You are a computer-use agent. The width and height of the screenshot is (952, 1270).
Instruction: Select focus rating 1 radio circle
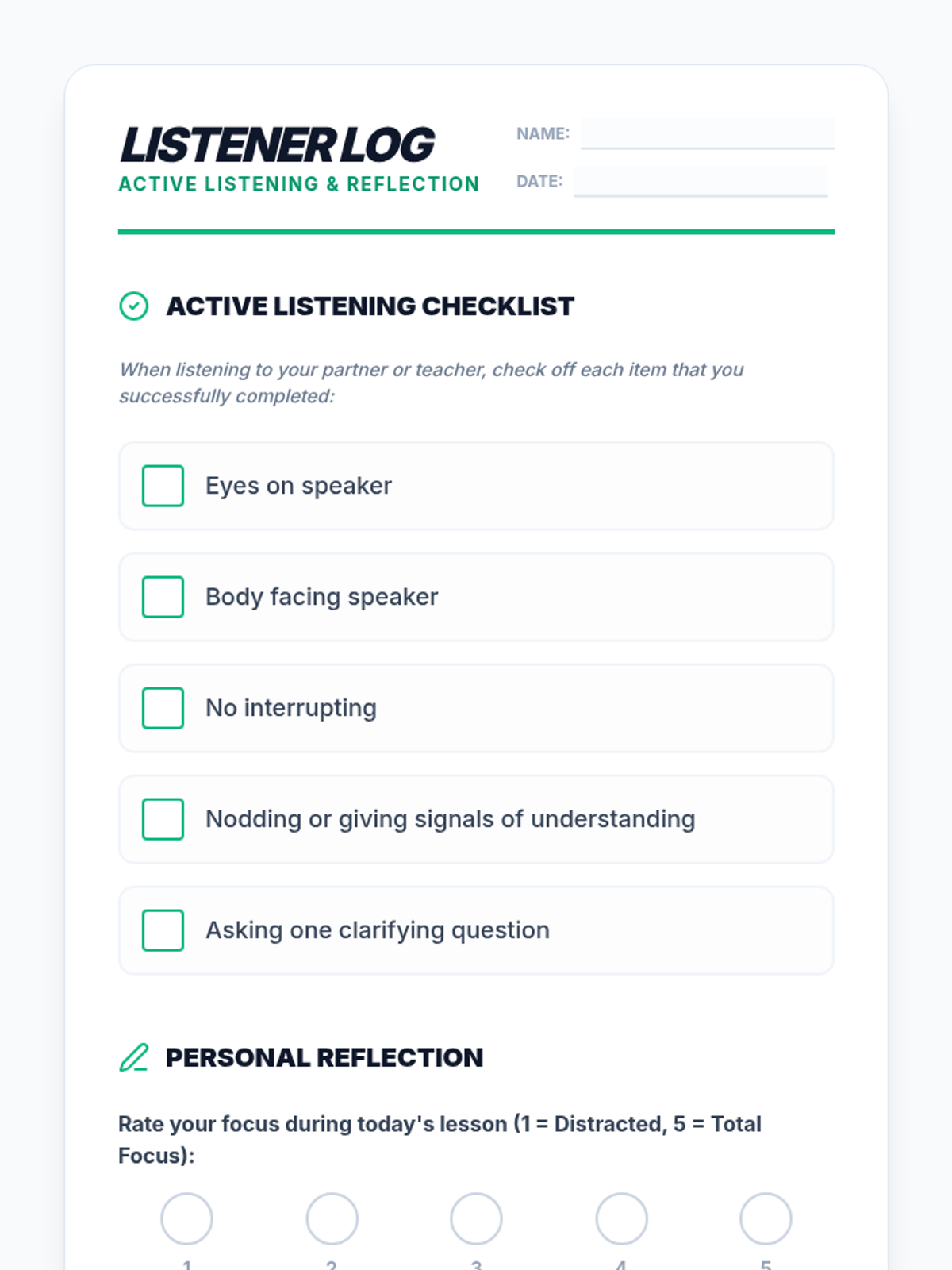pos(186,1218)
